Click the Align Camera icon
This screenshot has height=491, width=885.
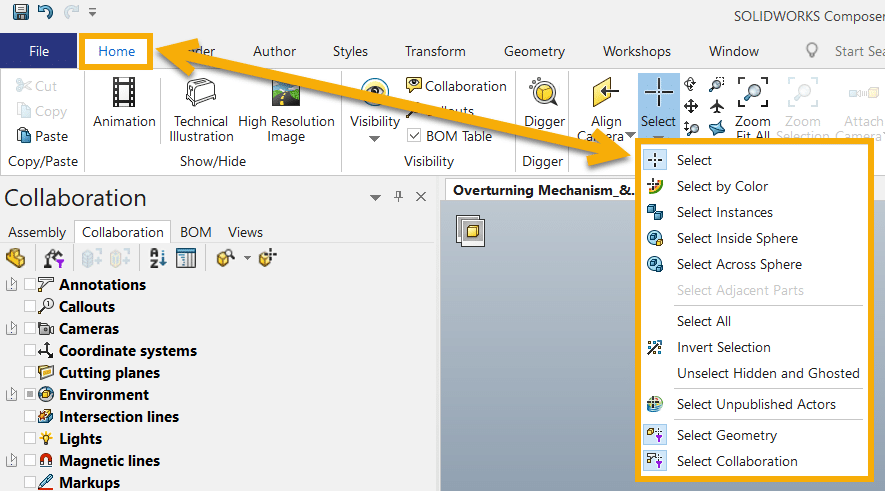click(x=606, y=93)
